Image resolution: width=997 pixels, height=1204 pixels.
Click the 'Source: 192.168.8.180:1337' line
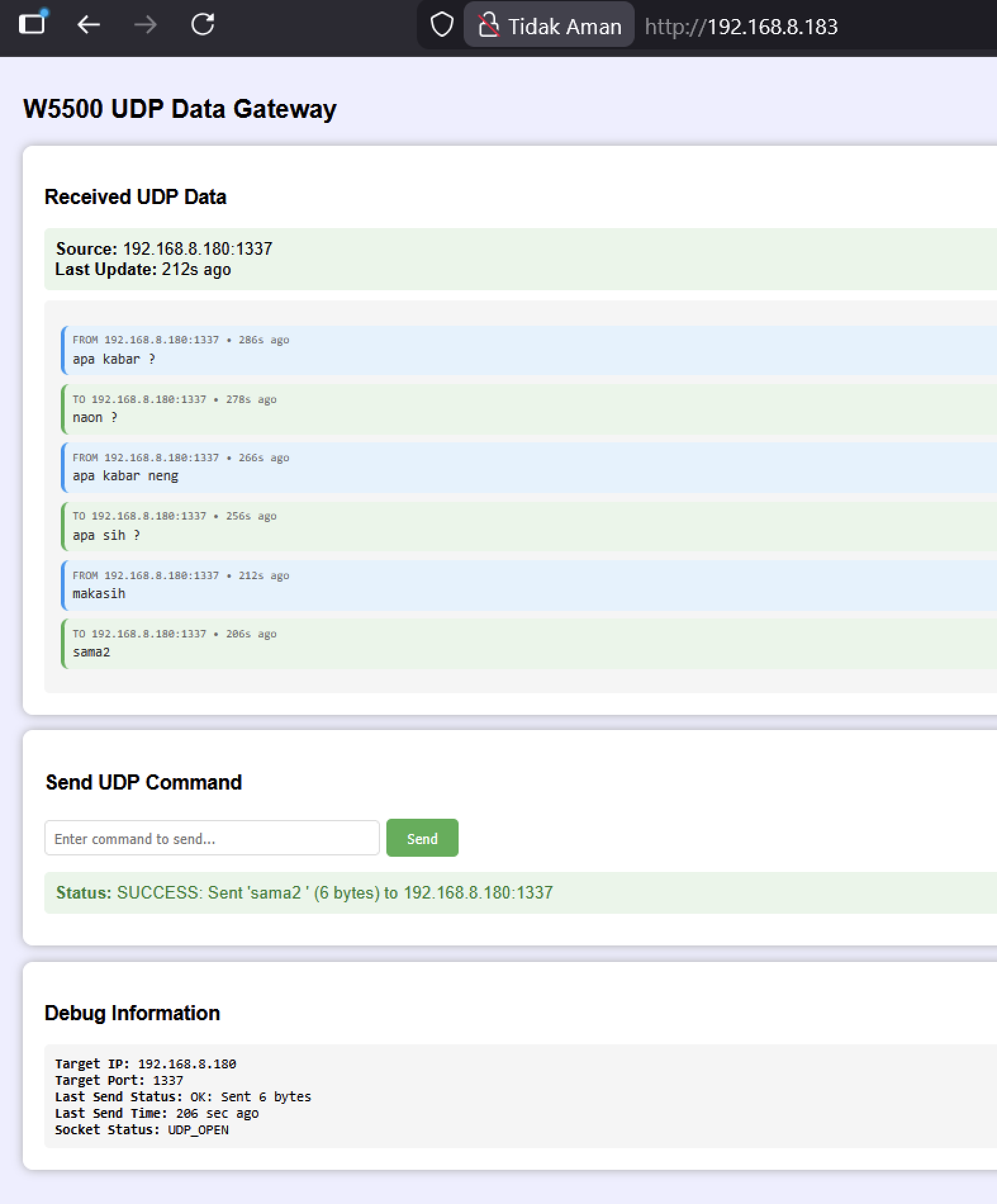pos(164,248)
